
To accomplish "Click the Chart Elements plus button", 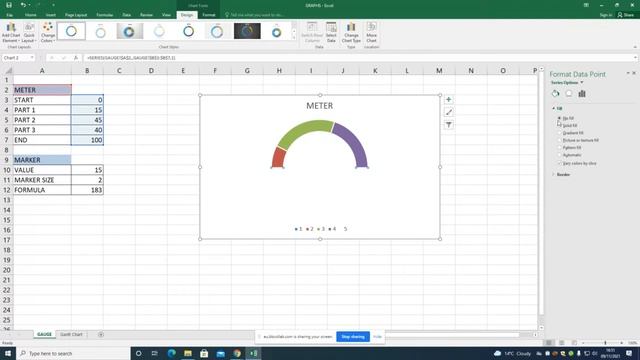I will pyautogui.click(x=449, y=100).
